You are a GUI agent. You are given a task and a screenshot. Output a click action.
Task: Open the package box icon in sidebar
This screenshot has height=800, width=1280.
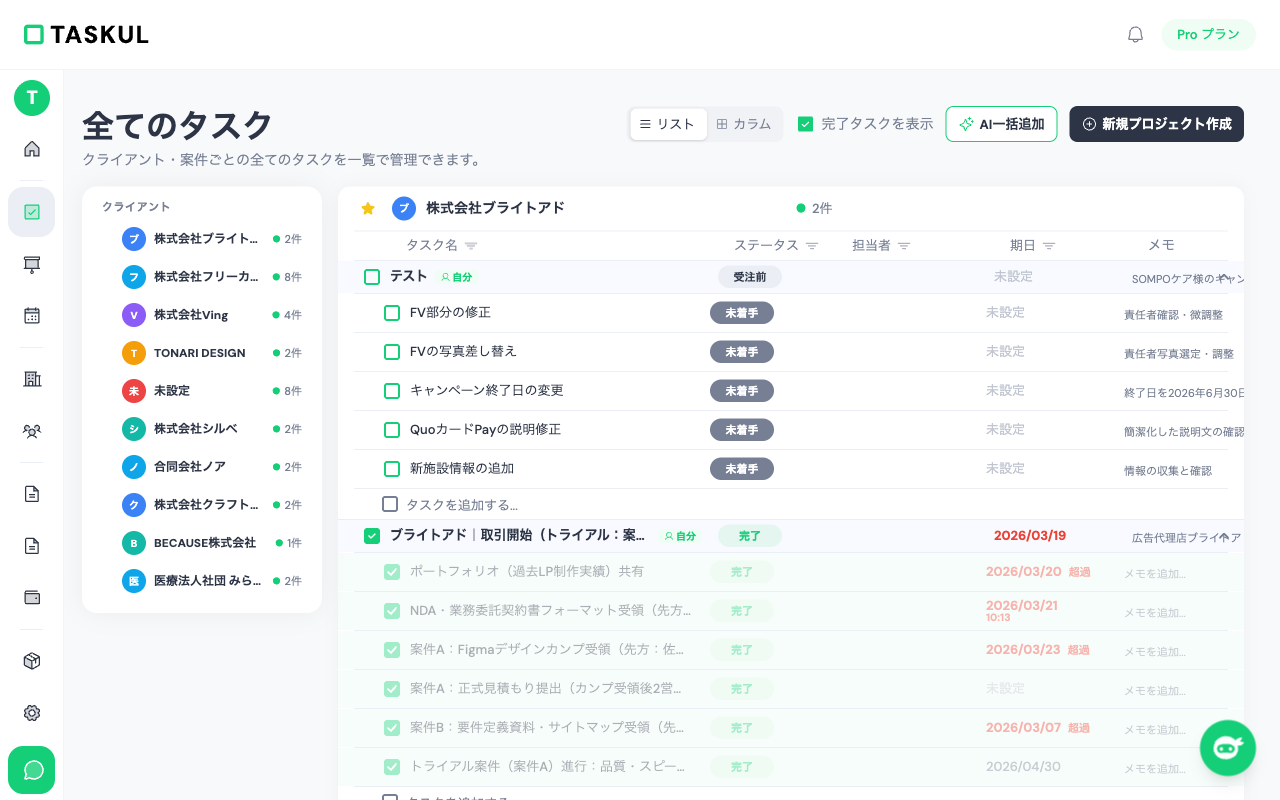pyautogui.click(x=32, y=661)
